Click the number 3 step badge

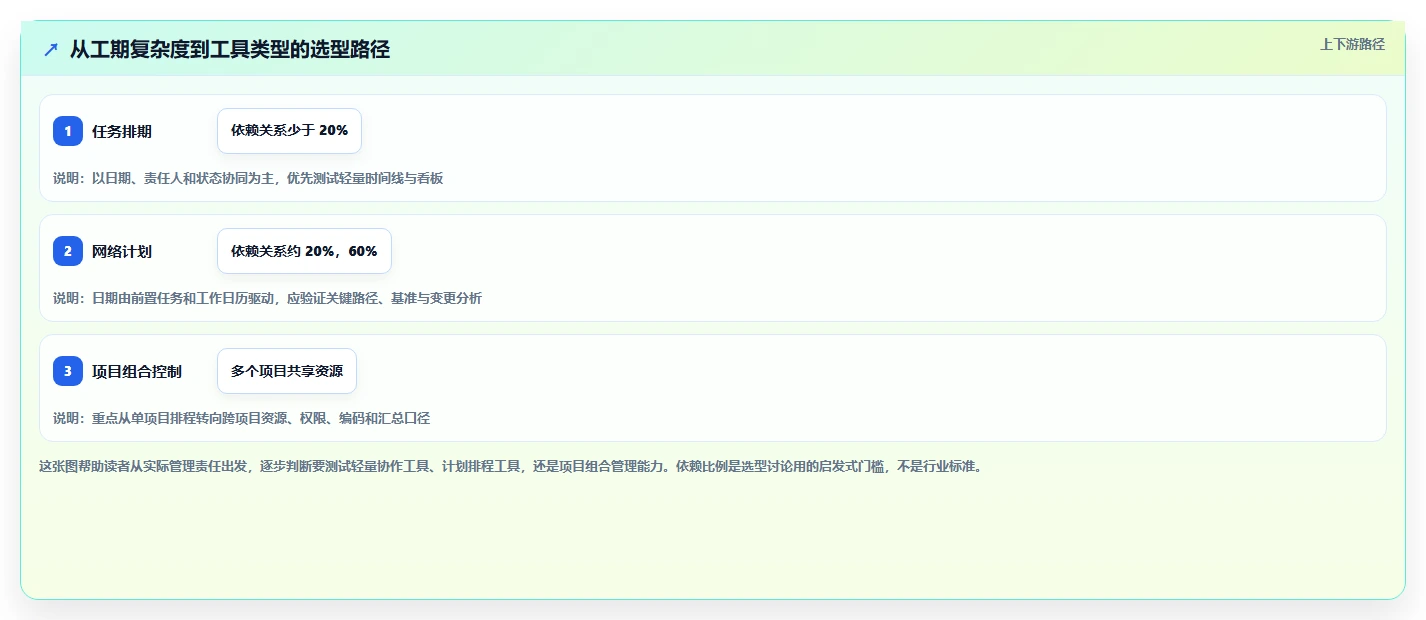[68, 371]
